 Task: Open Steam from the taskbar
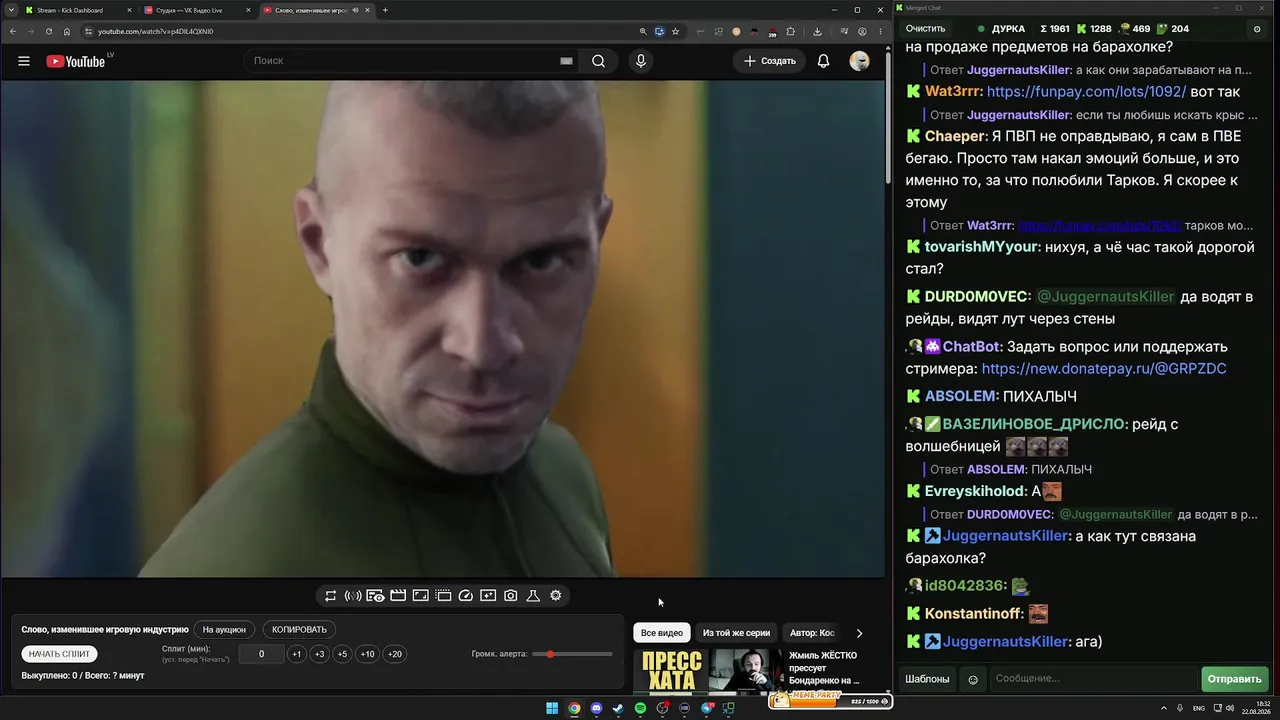[618, 709]
